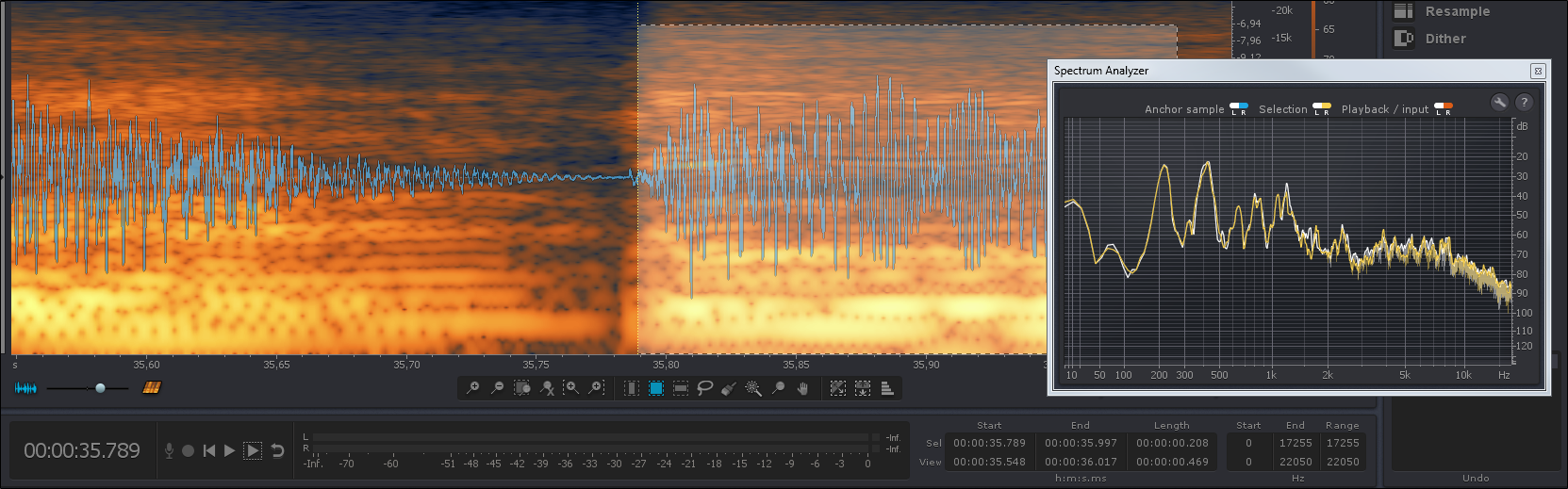The width and height of the screenshot is (1568, 489).
Task: Edit selection end time 00:00:35.997
Action: [x=1081, y=443]
